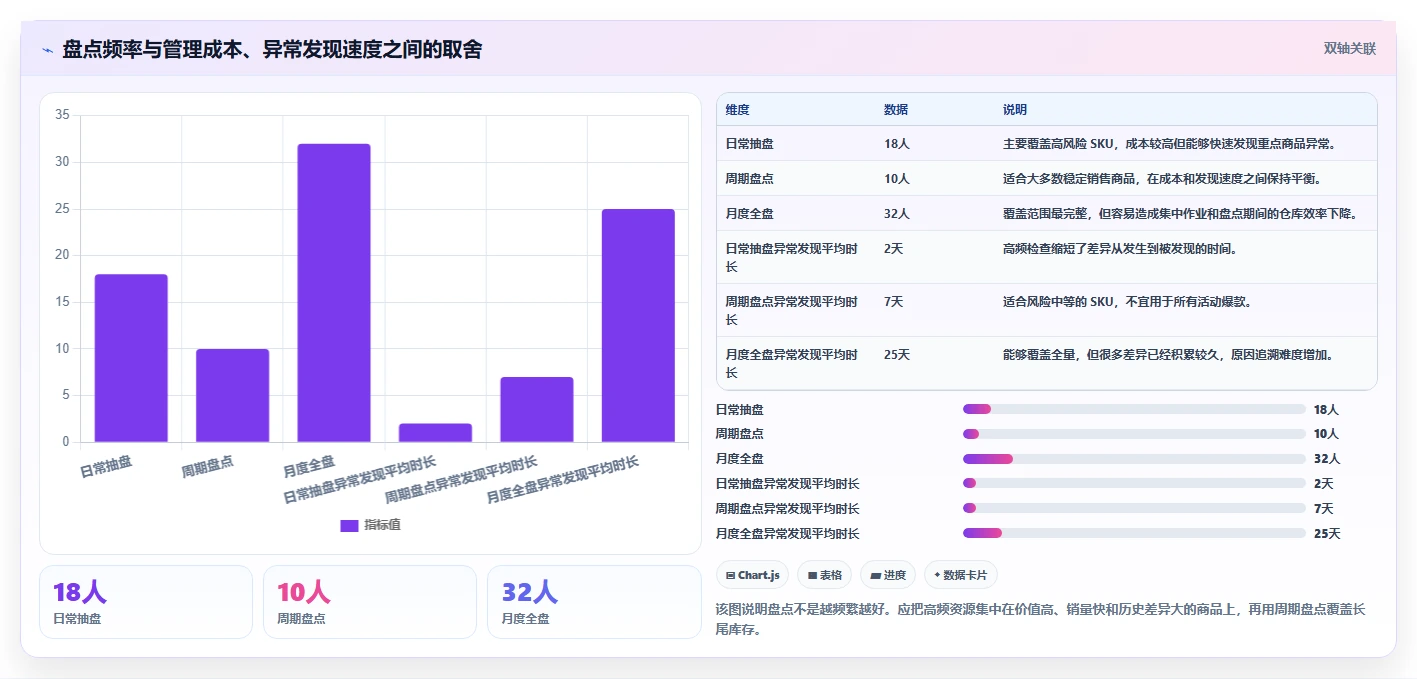This screenshot has width=1417, height=679.
Task: Click the note 主要覆盖高风险 SKU
Action: tap(1169, 144)
